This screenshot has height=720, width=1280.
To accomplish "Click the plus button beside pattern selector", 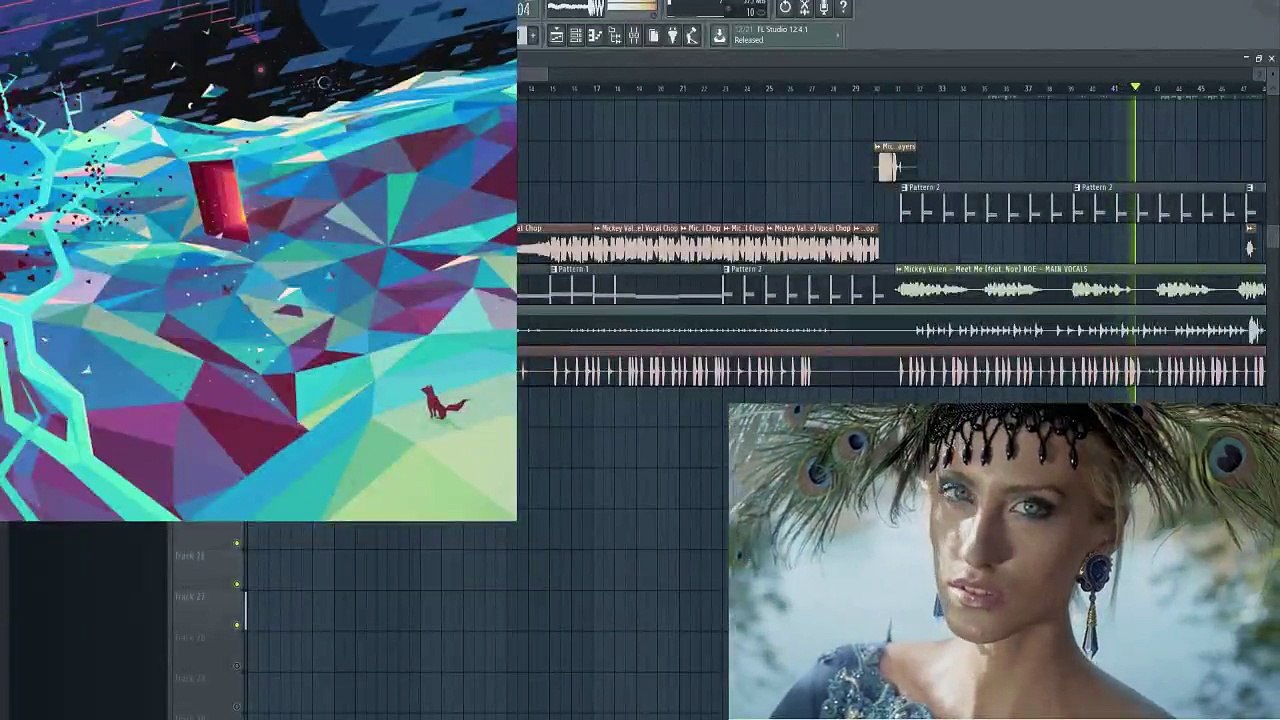I will (533, 36).
